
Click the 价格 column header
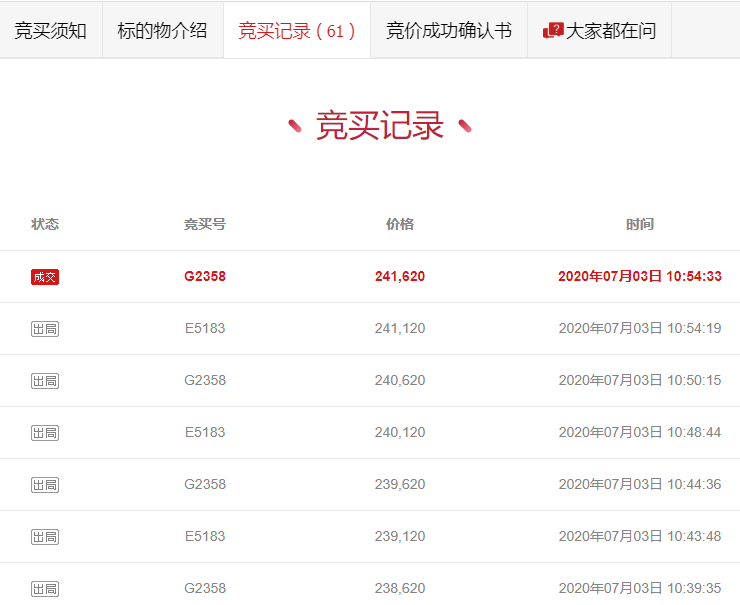(x=400, y=224)
